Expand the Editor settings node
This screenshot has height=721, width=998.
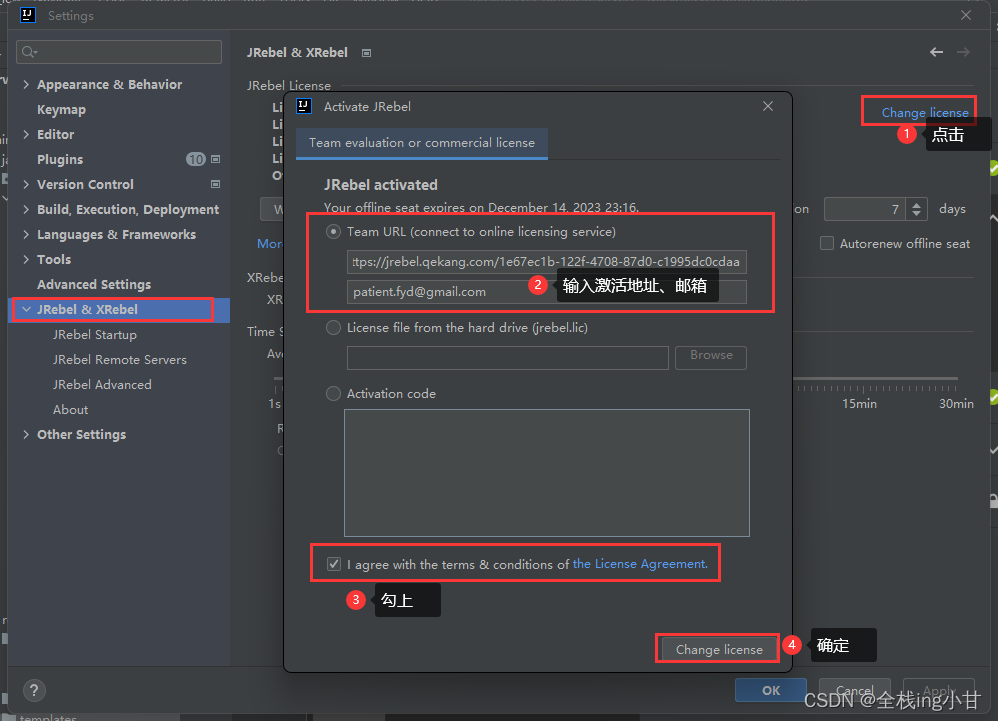coord(26,134)
